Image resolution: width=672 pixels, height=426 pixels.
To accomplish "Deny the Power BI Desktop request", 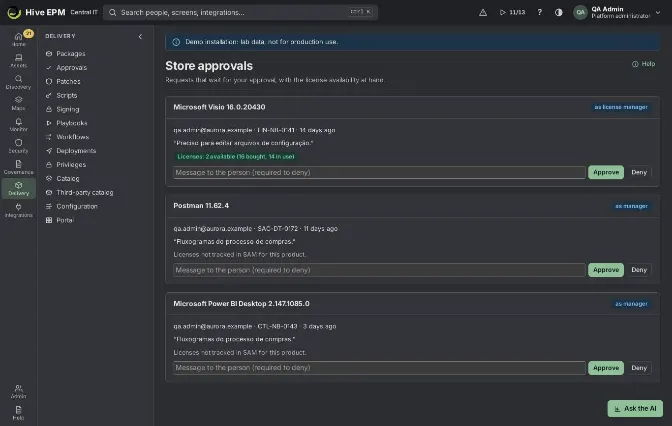I will coord(639,368).
